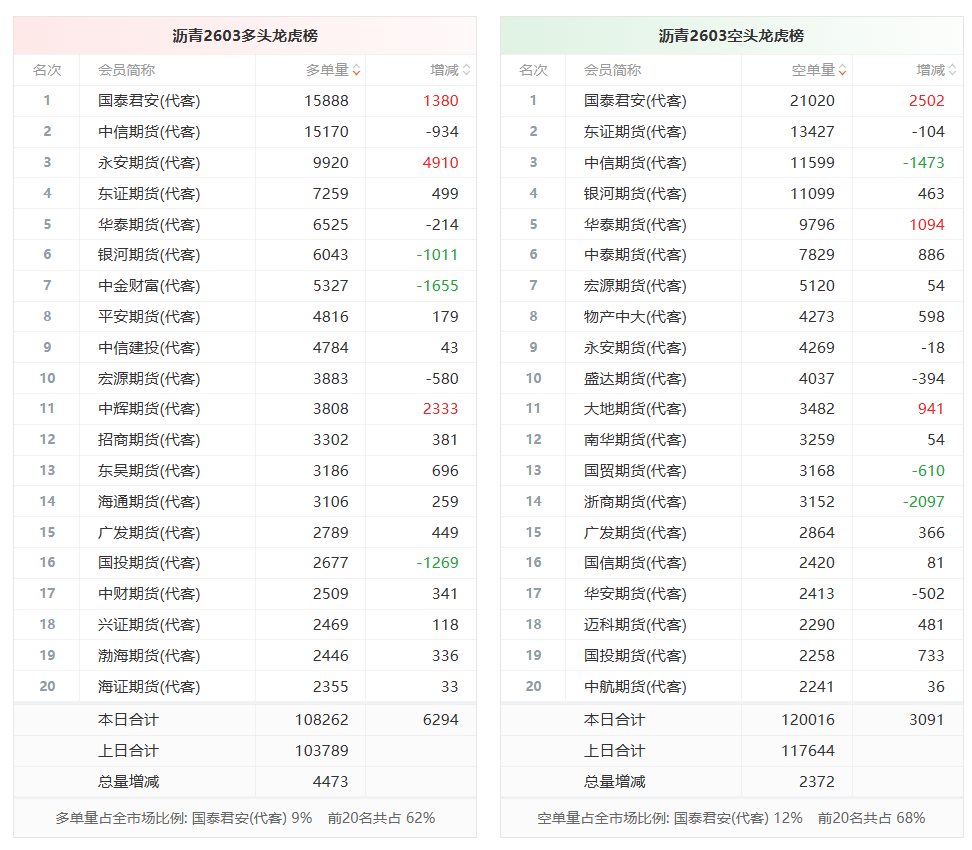Select 华泰期货(代客) in long table rank 5
This screenshot has height=850, width=972.
(x=149, y=224)
